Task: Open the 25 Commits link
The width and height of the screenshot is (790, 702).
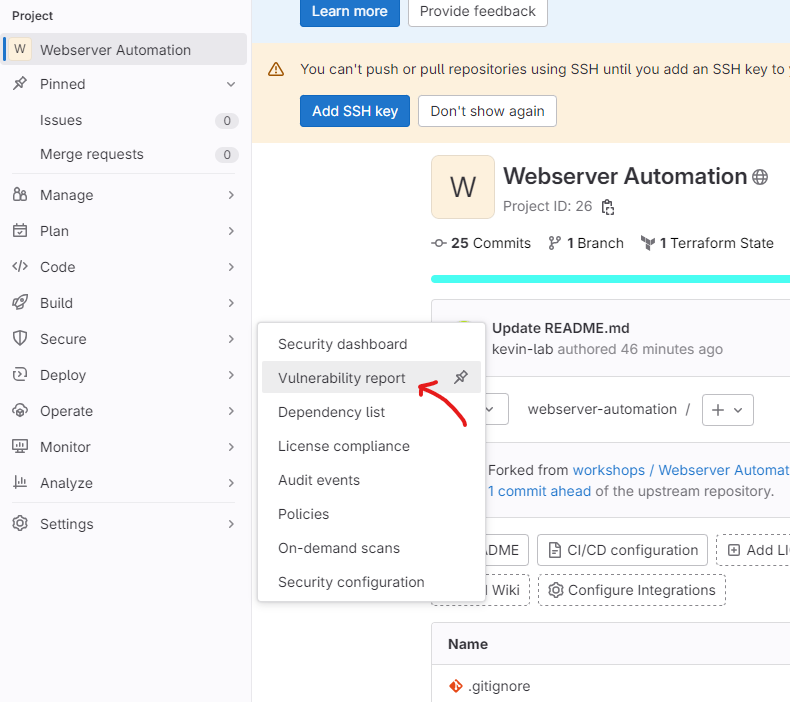Action: [x=481, y=243]
